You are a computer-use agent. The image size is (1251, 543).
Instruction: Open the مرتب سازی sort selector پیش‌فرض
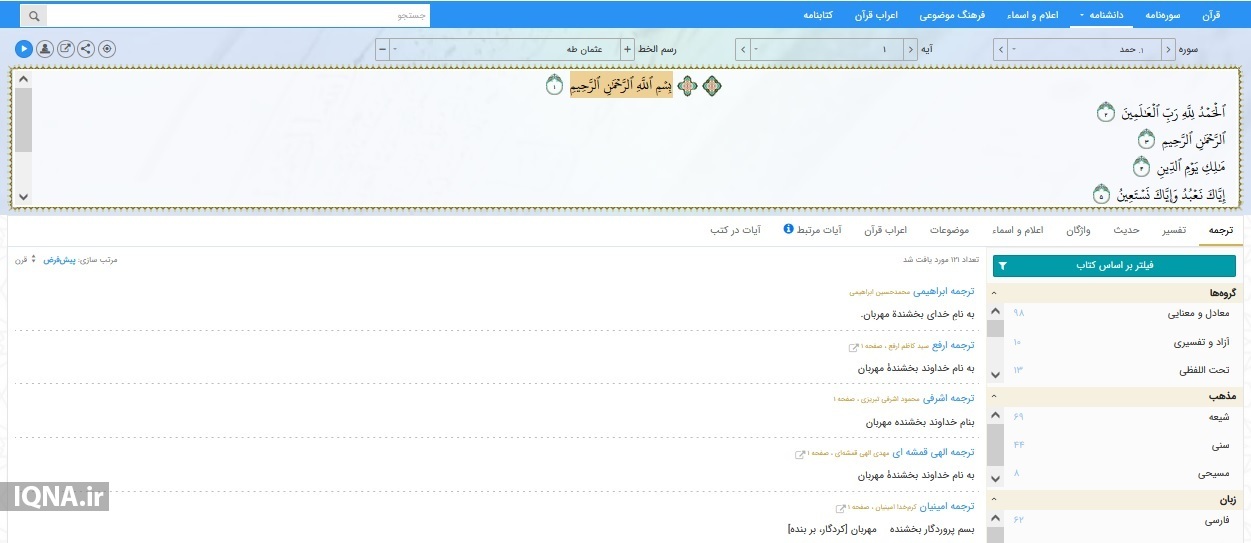click(60, 260)
